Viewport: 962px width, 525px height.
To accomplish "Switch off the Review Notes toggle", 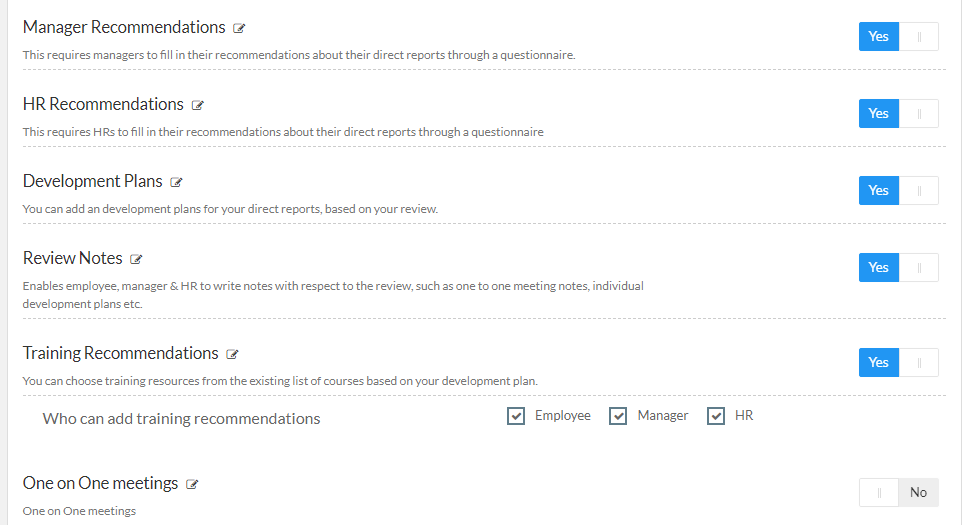I will pos(898,267).
